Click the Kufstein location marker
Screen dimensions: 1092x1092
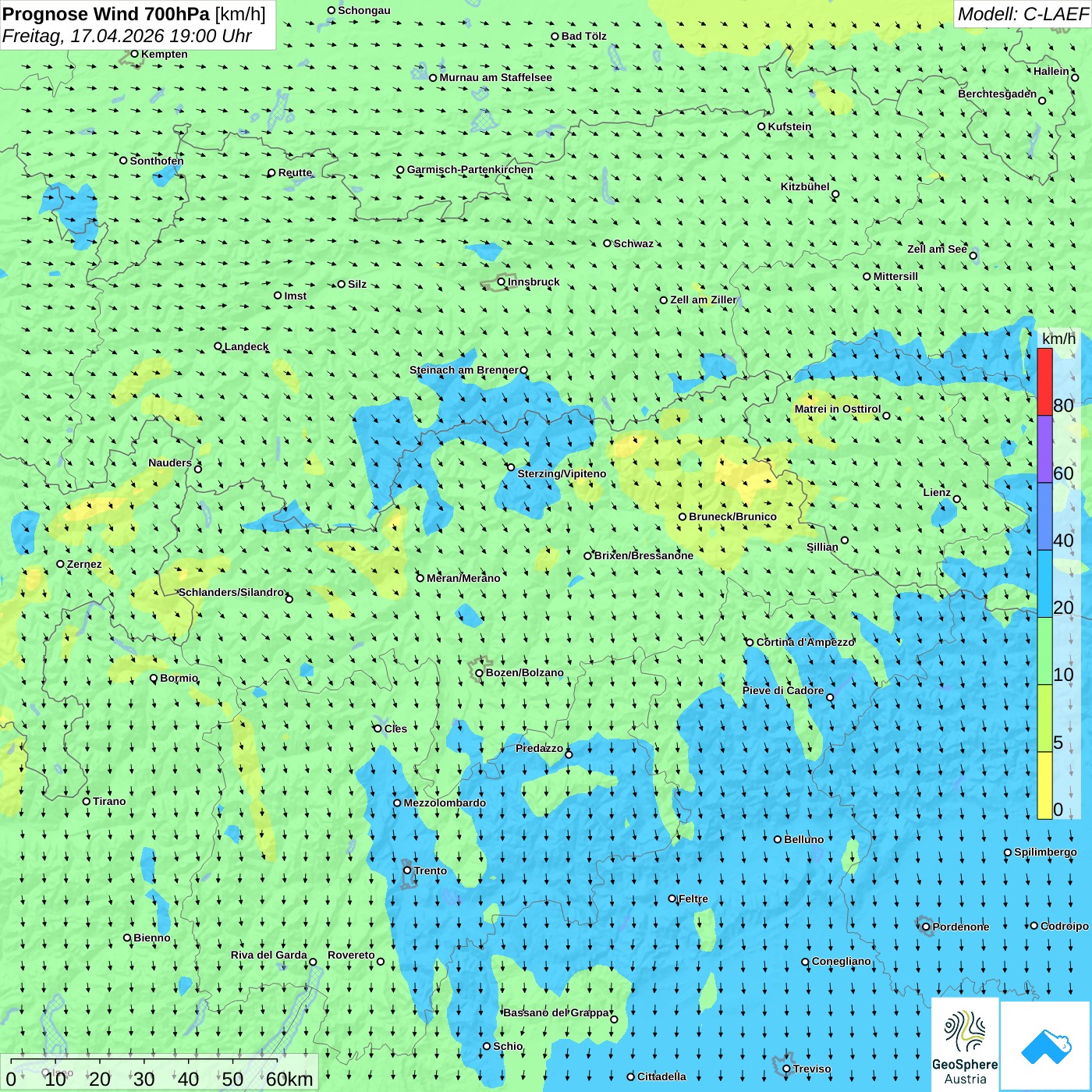coord(761,126)
